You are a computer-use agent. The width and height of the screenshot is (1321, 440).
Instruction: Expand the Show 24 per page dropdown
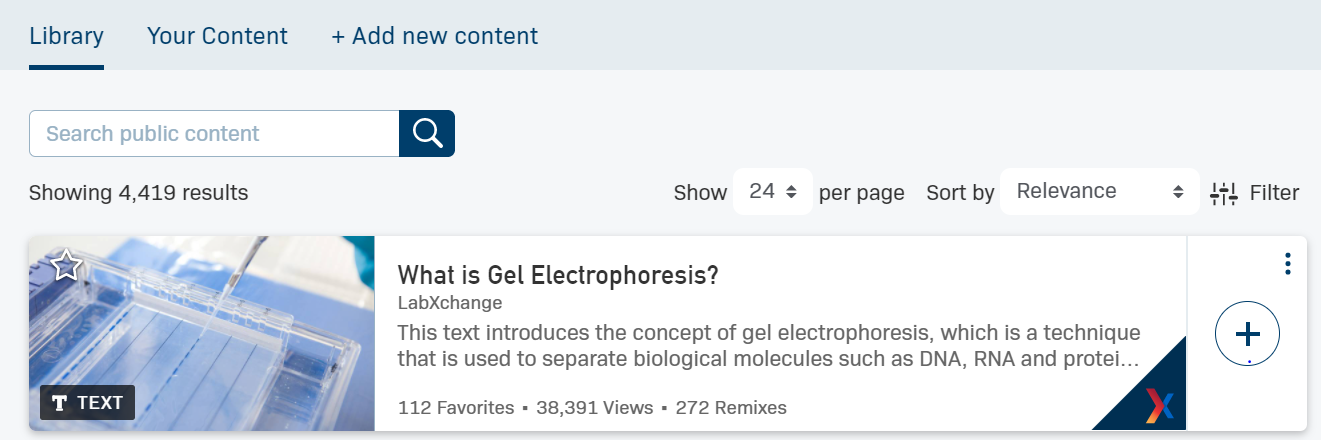772,191
